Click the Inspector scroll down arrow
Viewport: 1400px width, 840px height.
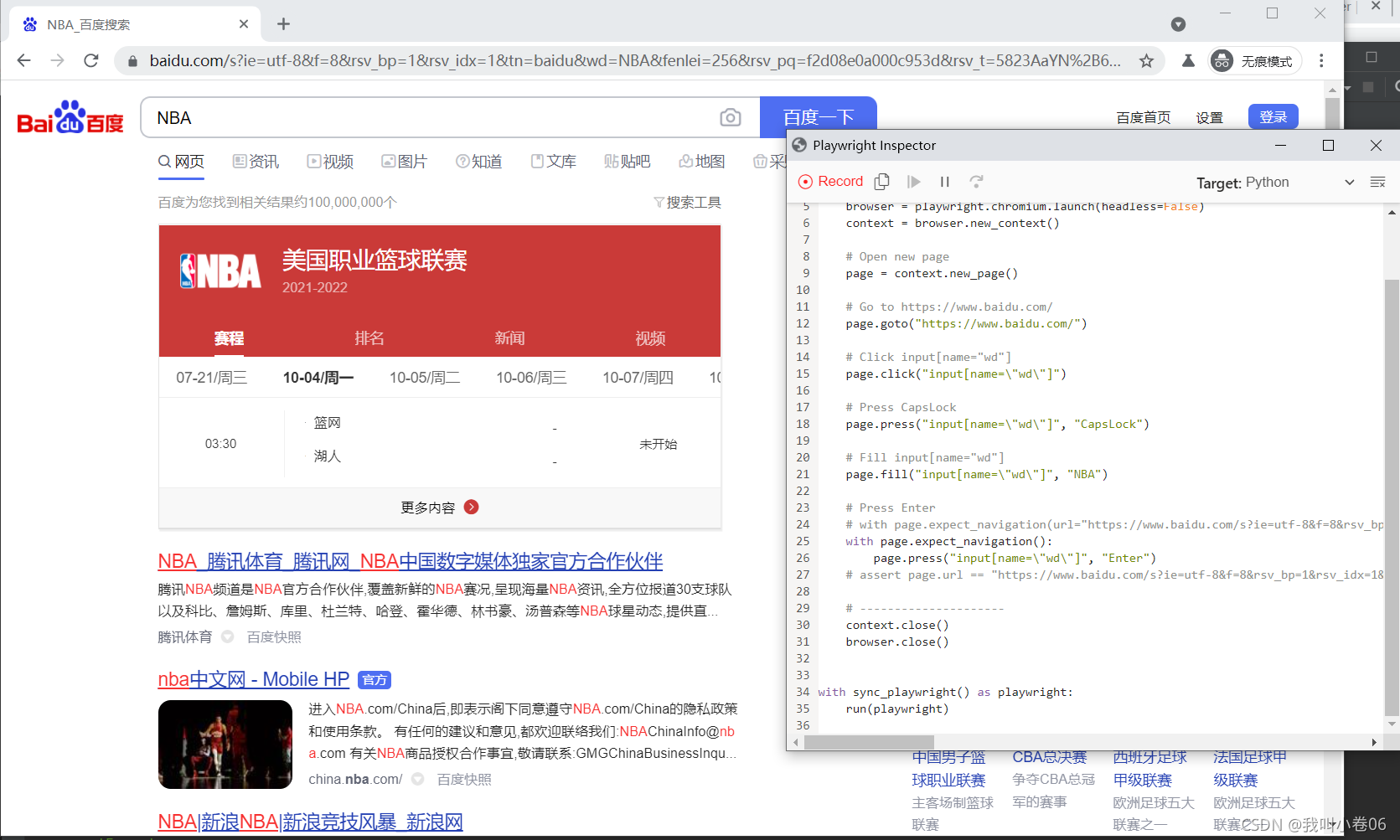click(x=1392, y=724)
